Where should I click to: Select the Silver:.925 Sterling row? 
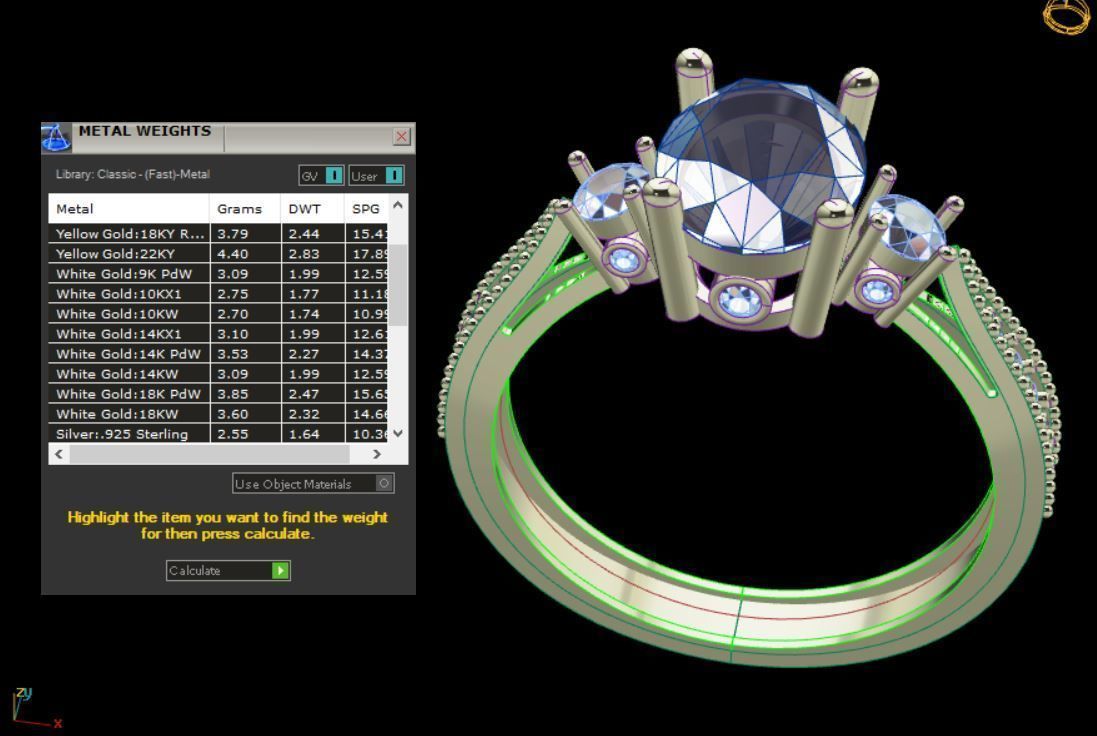218,434
